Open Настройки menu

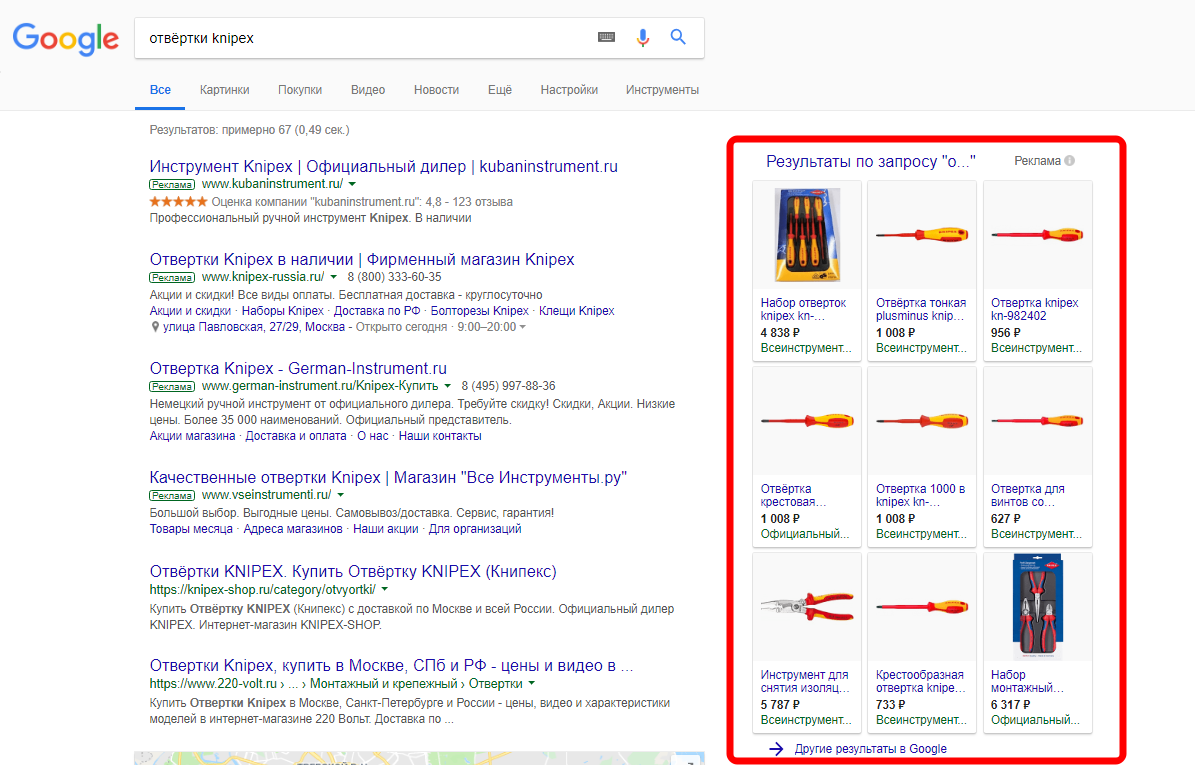click(569, 90)
